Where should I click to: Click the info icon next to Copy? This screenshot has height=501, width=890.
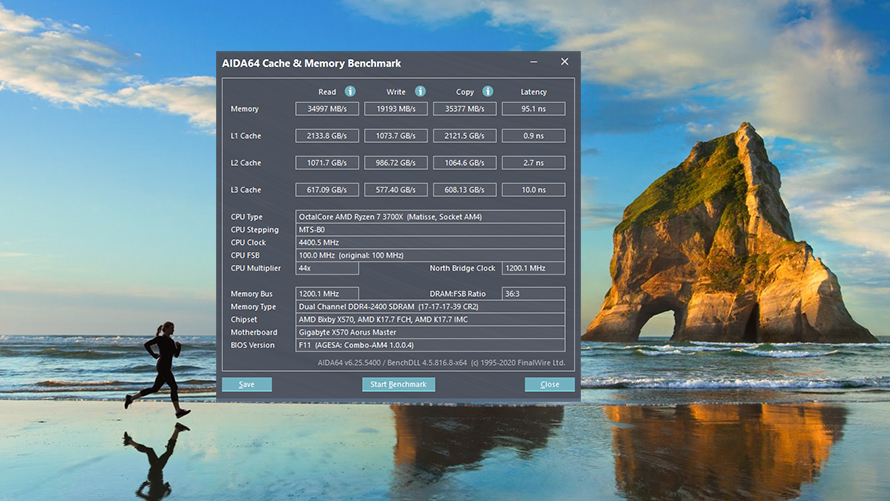(488, 91)
